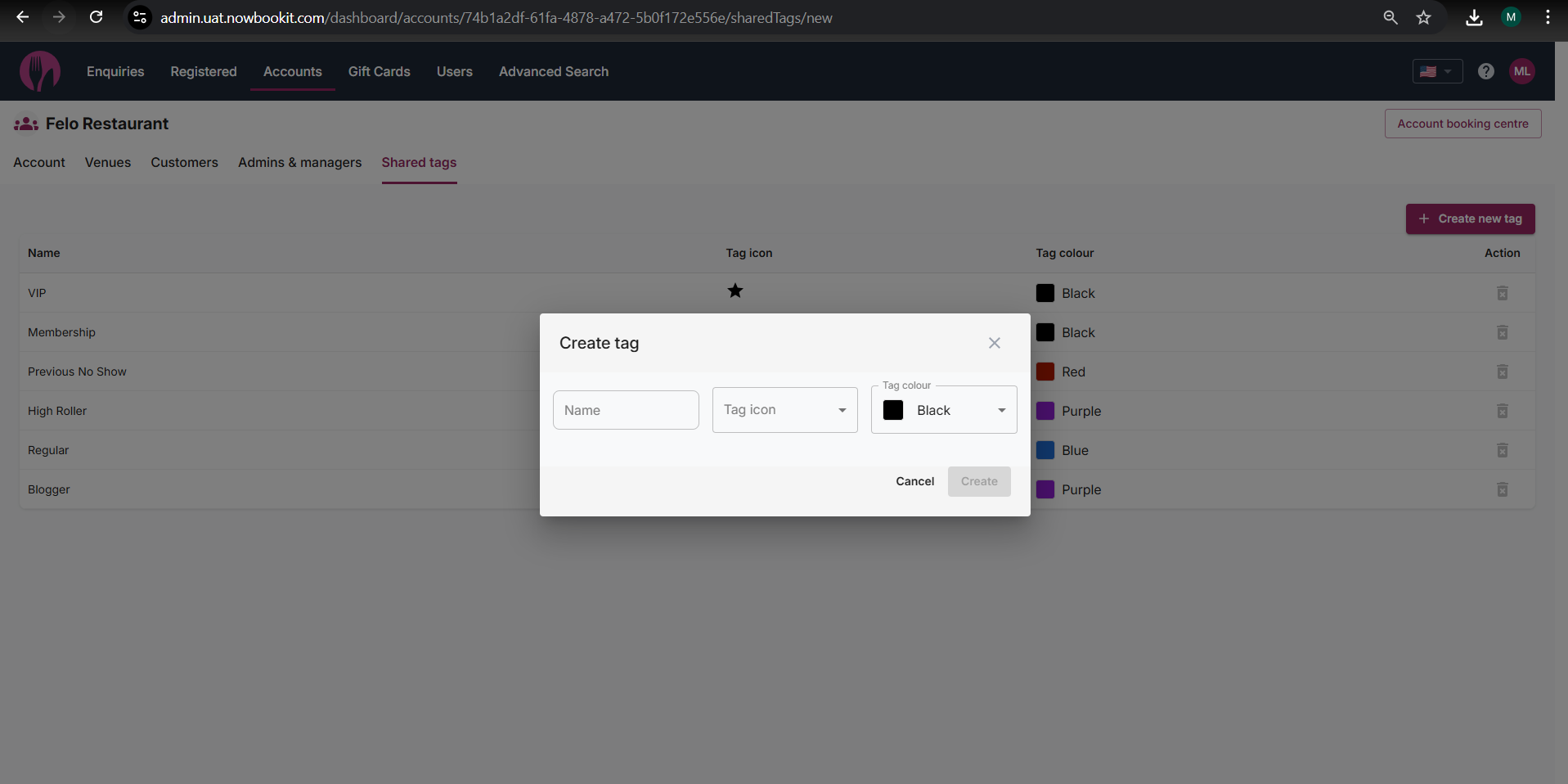
Task: Click trash icon for Previous No Show tag
Action: point(1502,372)
